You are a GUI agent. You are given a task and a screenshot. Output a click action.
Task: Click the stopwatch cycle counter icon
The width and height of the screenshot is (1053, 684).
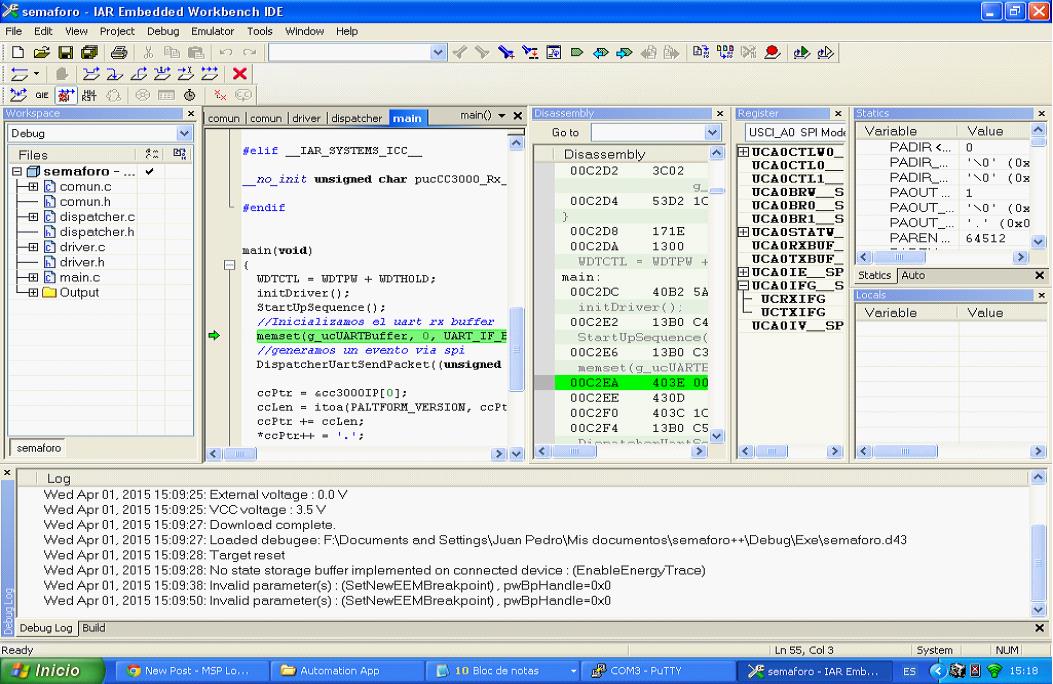point(190,95)
